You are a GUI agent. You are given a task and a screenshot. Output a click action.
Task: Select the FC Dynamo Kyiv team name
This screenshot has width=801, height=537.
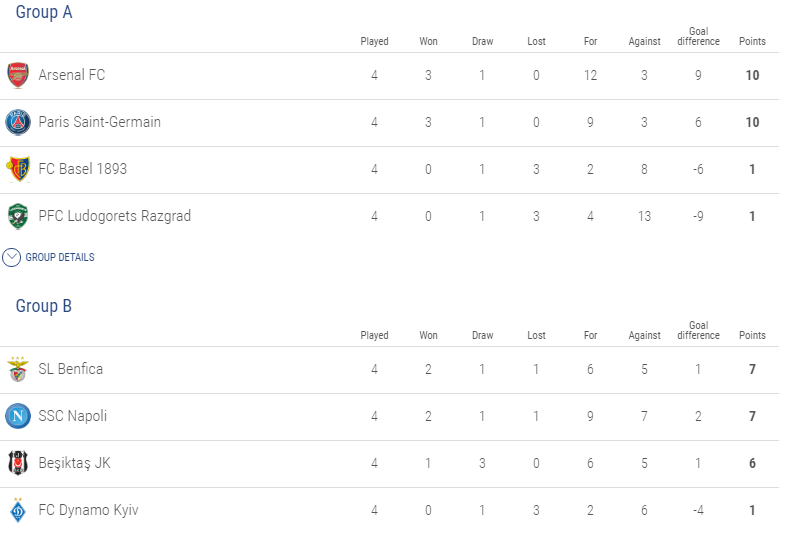point(88,510)
